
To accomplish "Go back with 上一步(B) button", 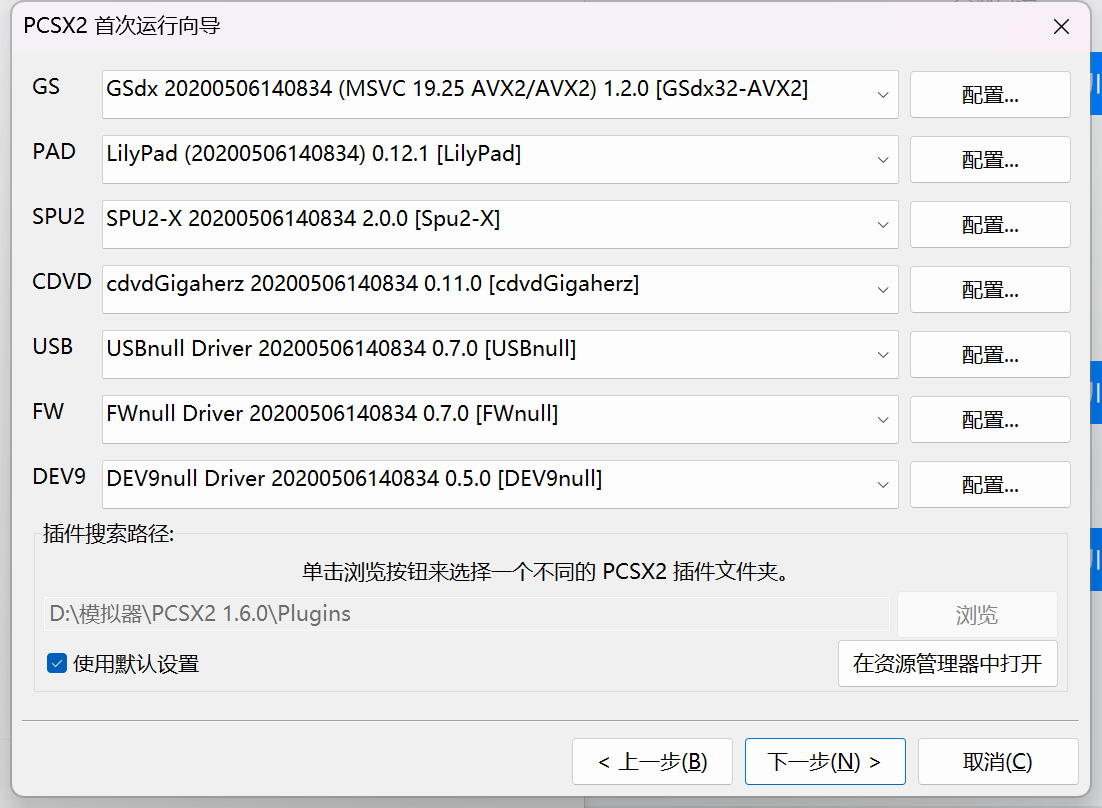I will pos(652,762).
